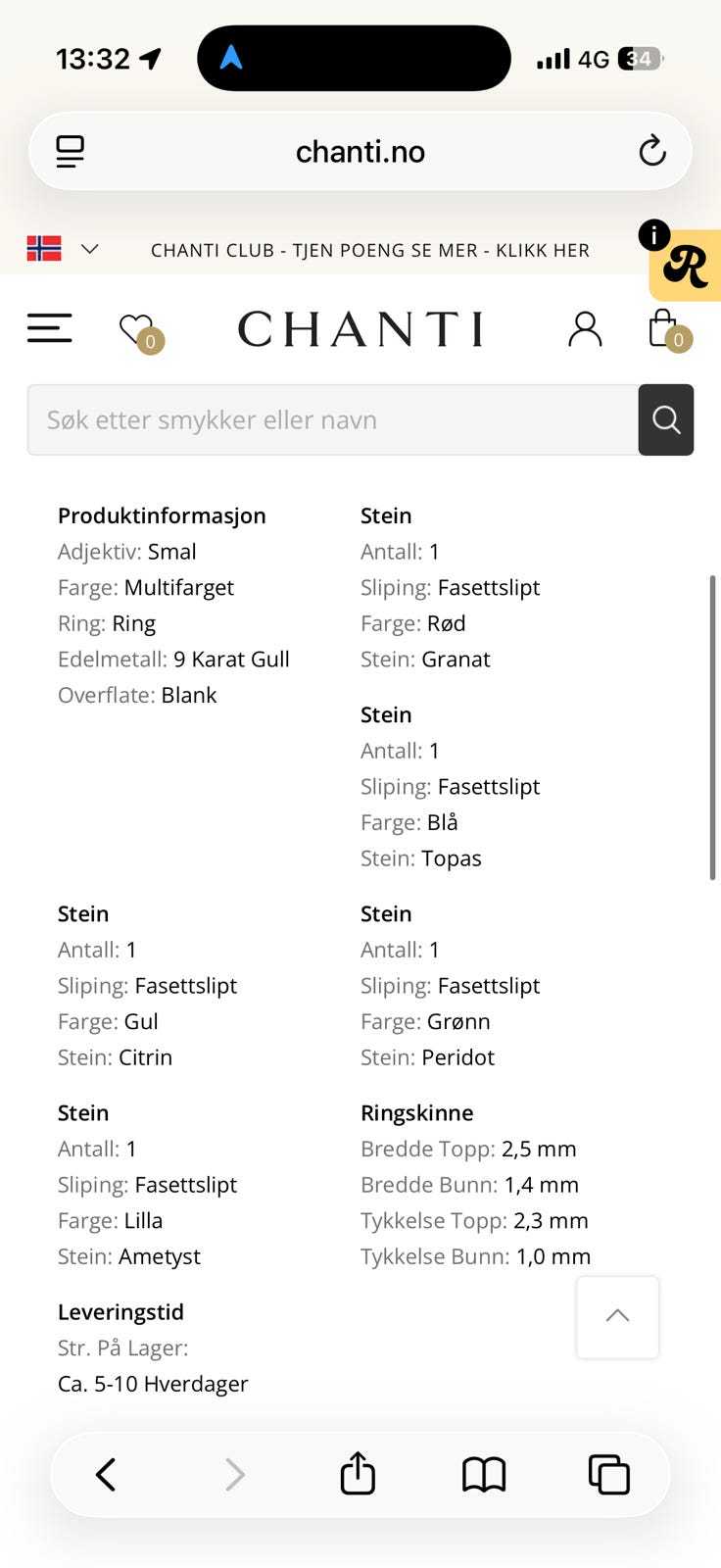
Task: Focus the jewelry search input field
Action: pyautogui.click(x=333, y=419)
